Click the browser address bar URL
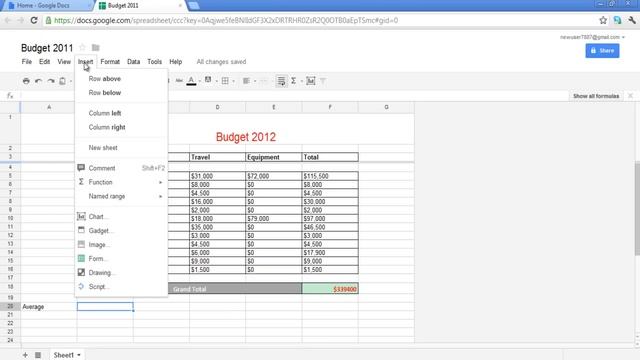The image size is (640, 360). click(226, 20)
